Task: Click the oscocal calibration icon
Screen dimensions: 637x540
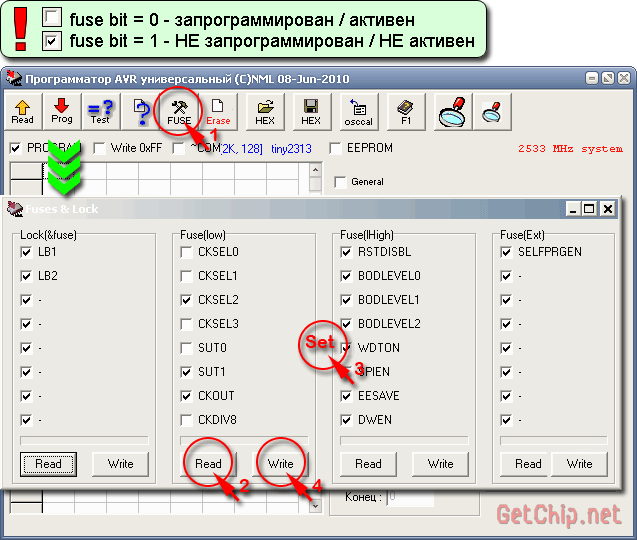Action: point(358,110)
